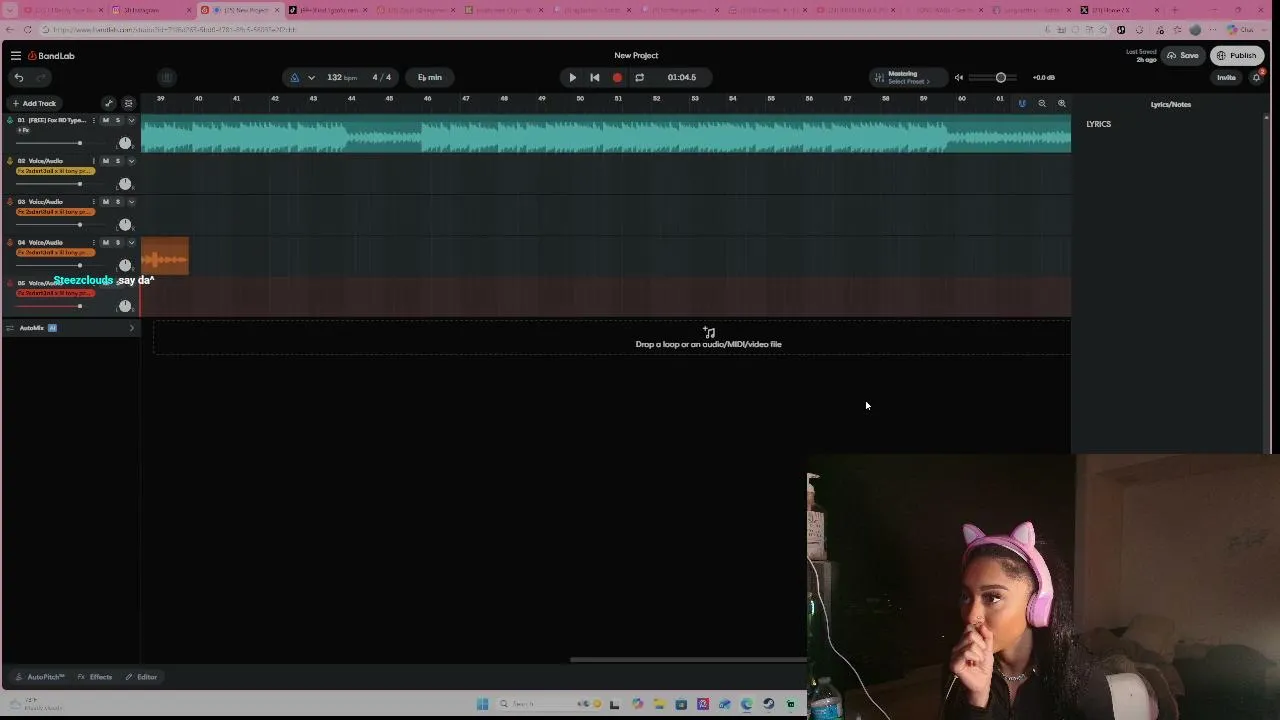Mute track 01

pyautogui.click(x=105, y=120)
